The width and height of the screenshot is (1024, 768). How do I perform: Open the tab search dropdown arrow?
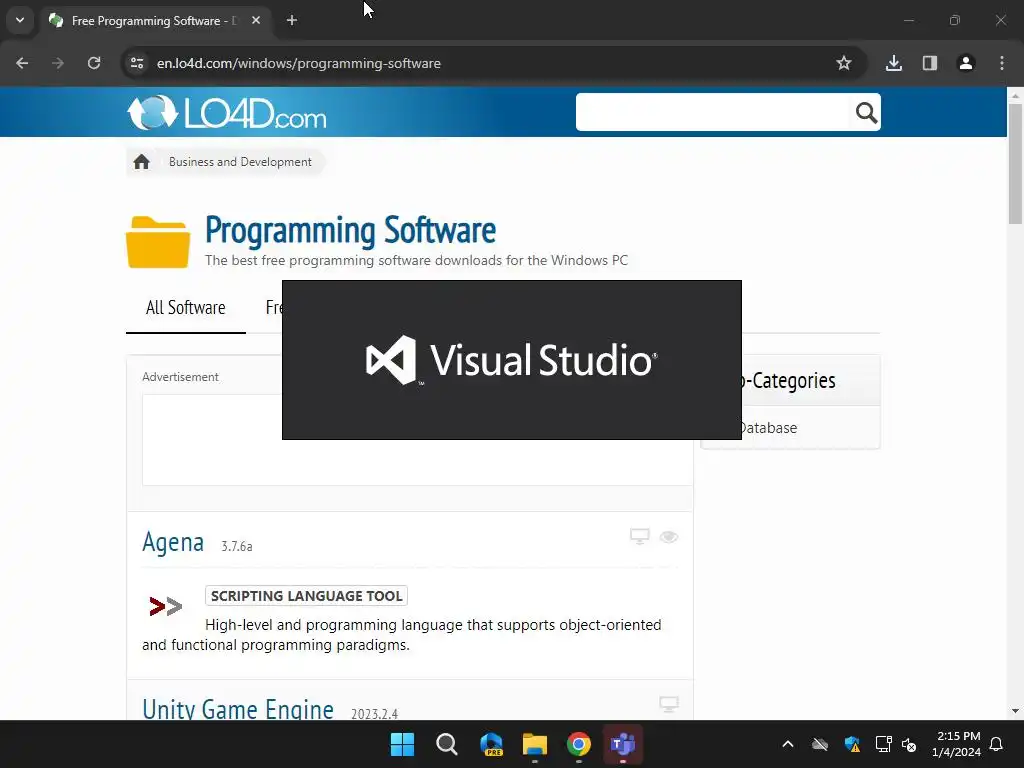point(20,20)
